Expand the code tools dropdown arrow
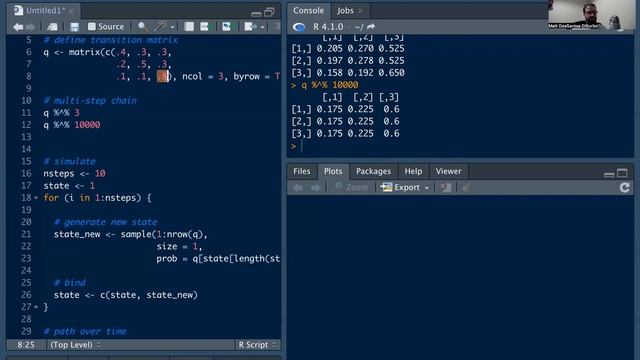640x360 pixels. point(172,27)
